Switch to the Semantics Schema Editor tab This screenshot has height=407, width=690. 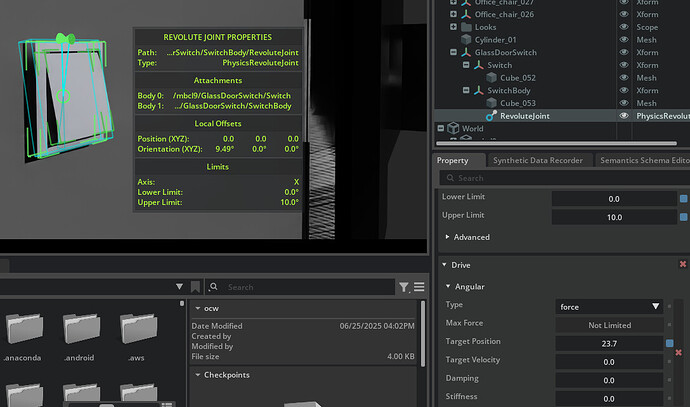[x=644, y=160]
